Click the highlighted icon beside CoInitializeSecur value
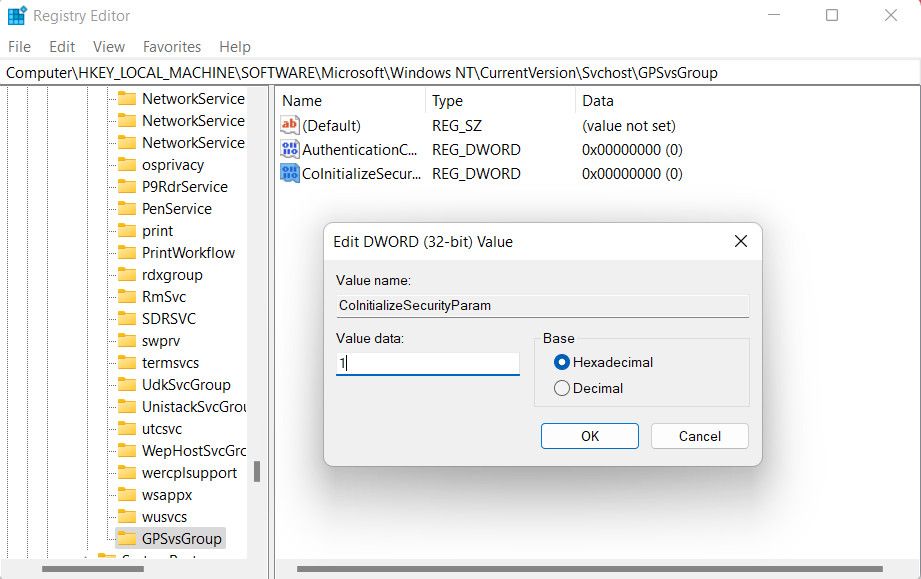The image size is (921, 579). pos(288,173)
